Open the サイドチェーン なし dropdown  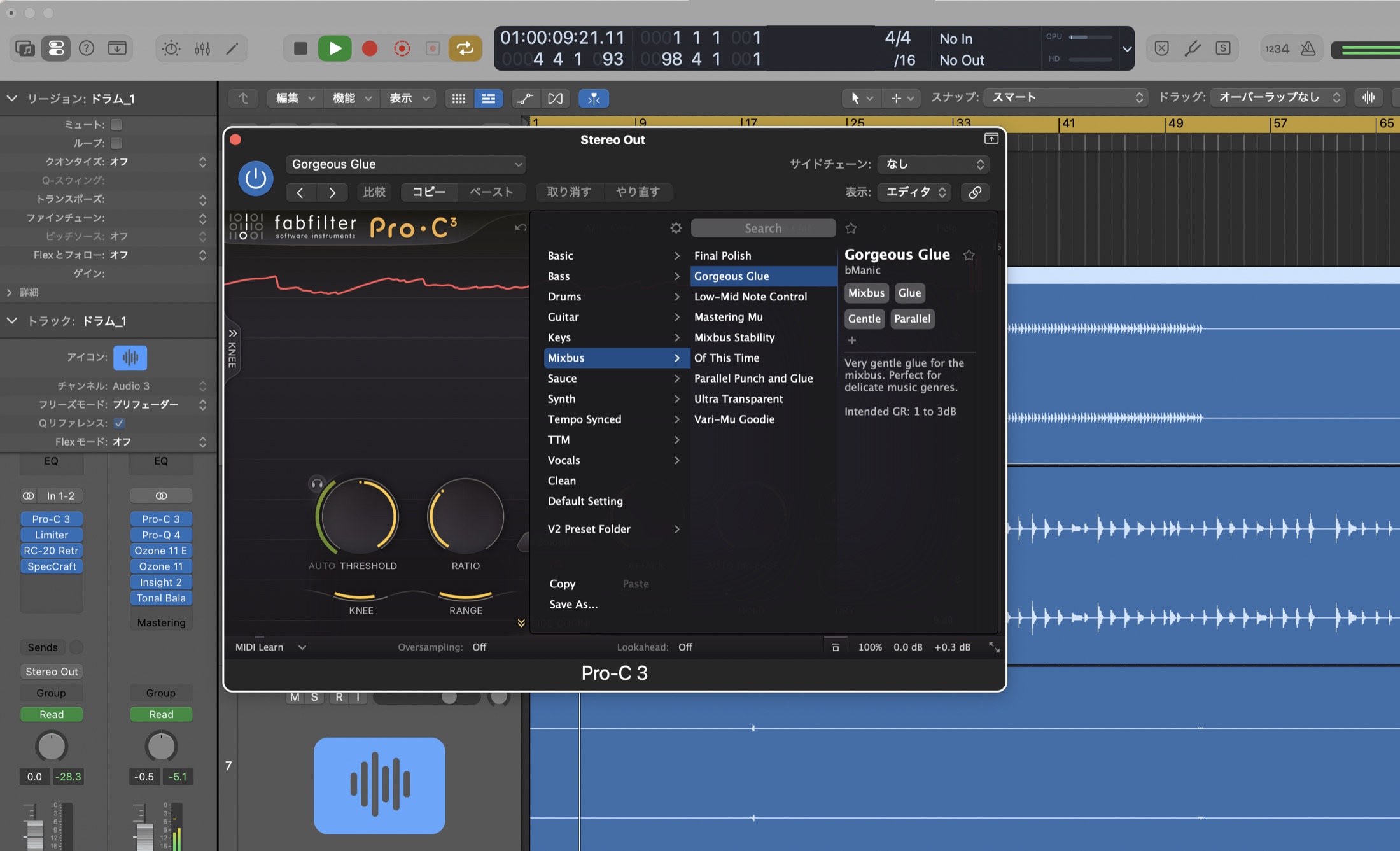932,164
